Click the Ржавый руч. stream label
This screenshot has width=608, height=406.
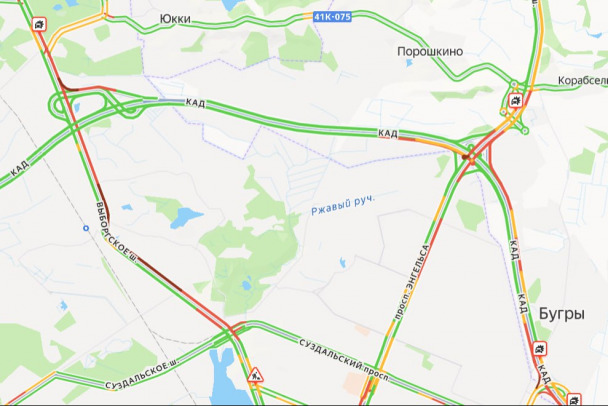343,206
